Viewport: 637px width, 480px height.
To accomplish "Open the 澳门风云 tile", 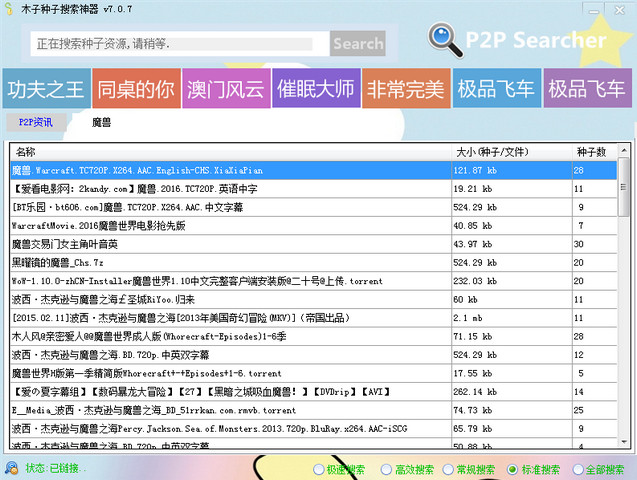I will (x=226, y=89).
